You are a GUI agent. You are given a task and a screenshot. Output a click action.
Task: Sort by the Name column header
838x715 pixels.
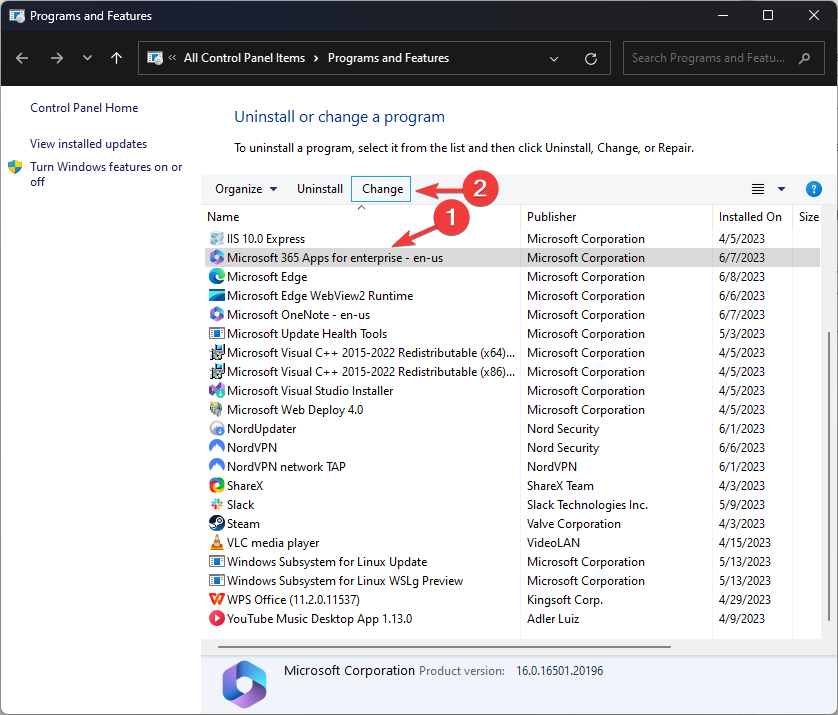tap(223, 217)
